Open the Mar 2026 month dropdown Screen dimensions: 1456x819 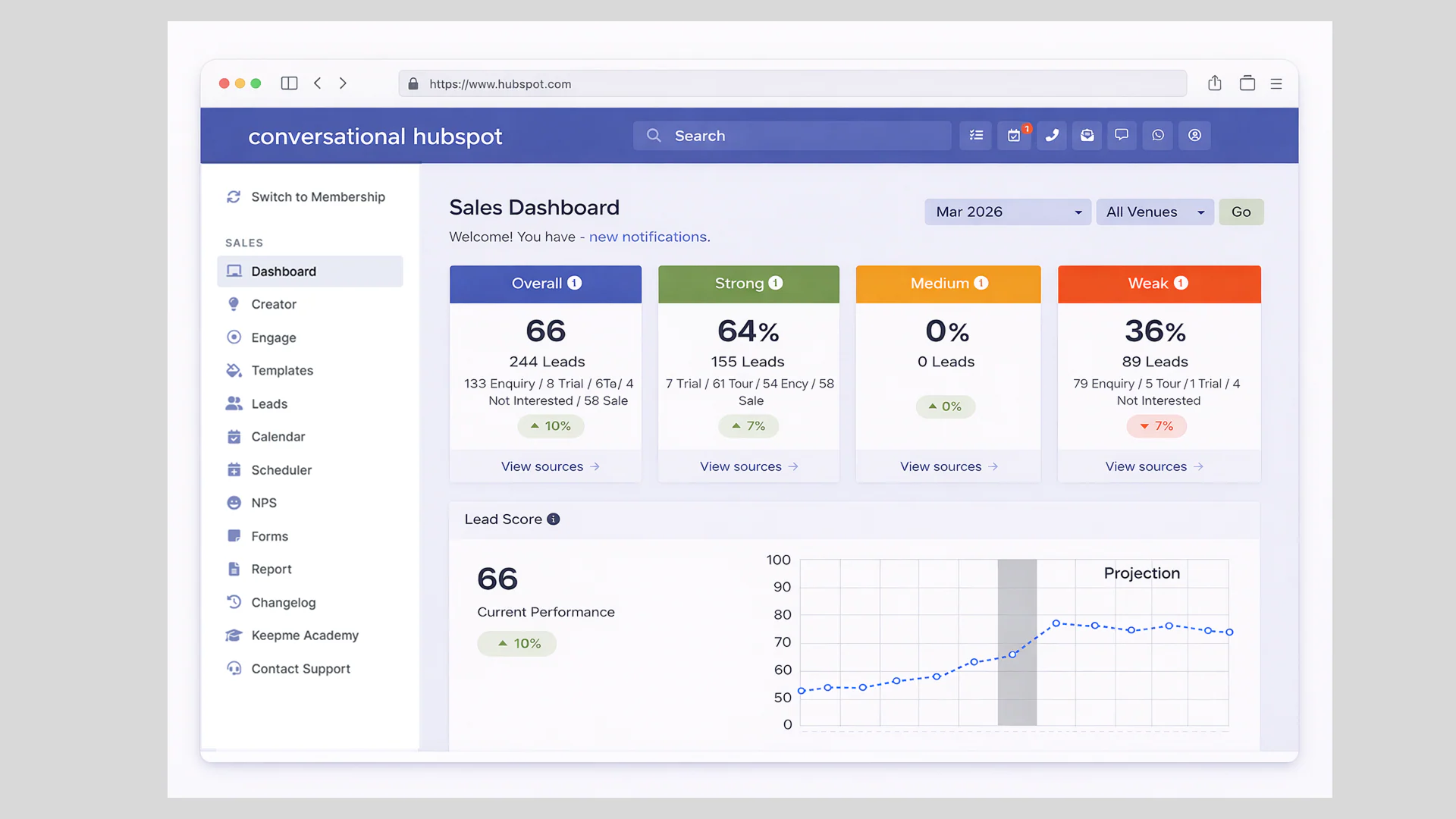pos(1008,212)
